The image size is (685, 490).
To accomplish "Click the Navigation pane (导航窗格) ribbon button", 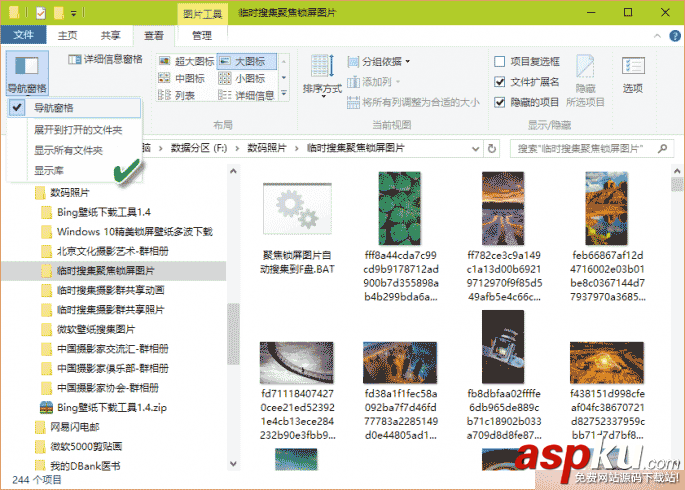I will tap(27, 73).
